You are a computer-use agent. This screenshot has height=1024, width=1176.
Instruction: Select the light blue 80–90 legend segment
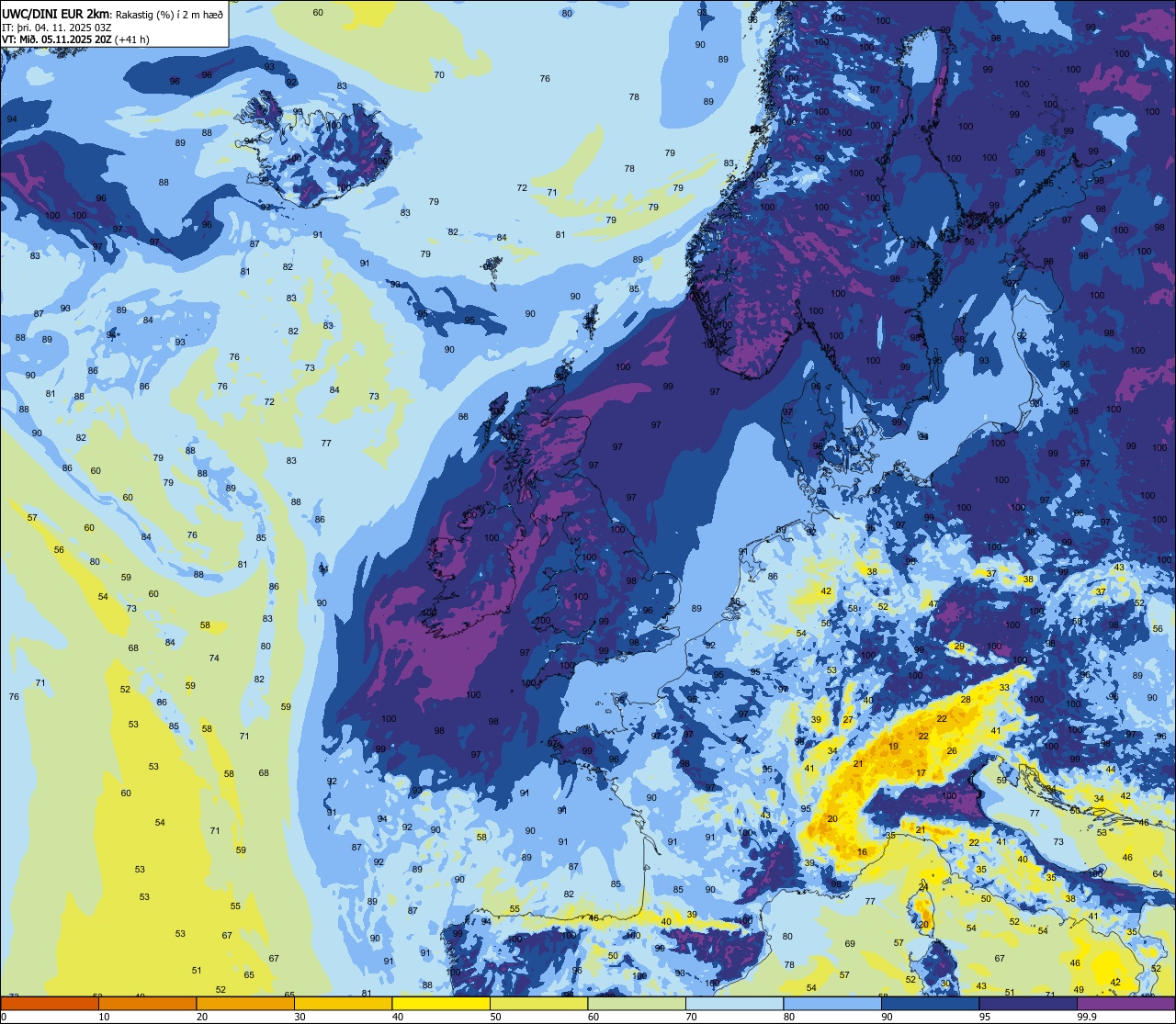[833, 1004]
